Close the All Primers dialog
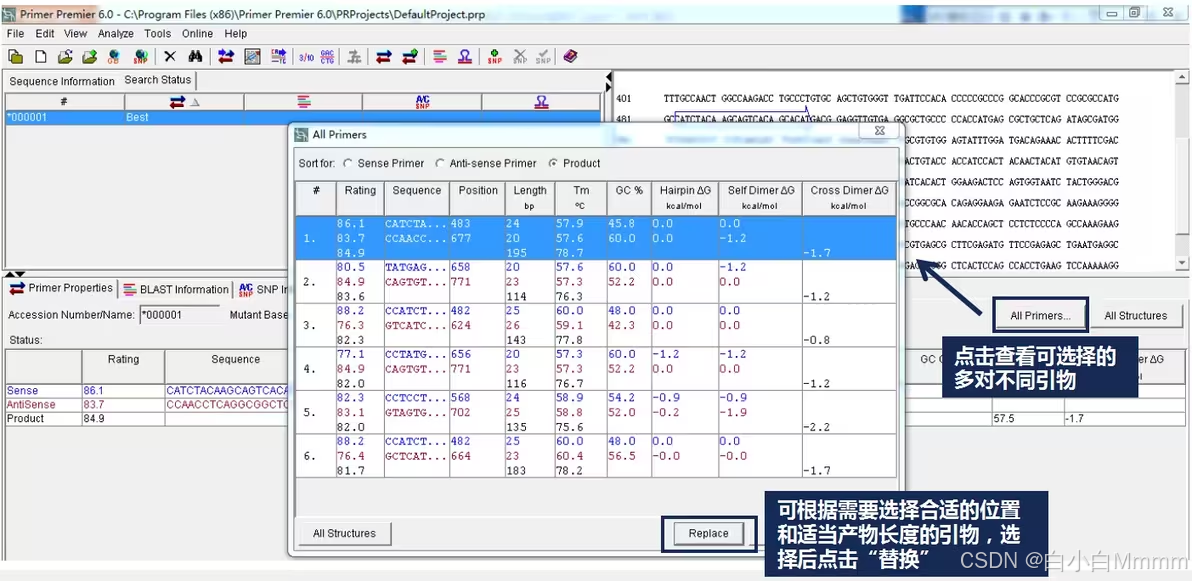1192x581 pixels. point(880,131)
